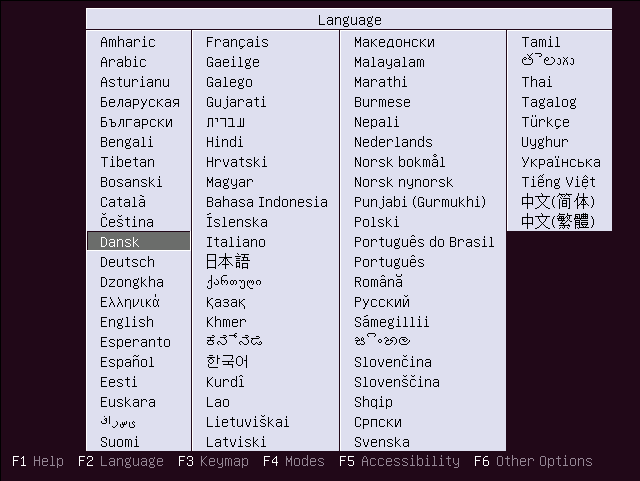Pick Français in the second column
Screen dimensions: 640x481
pos(237,42)
